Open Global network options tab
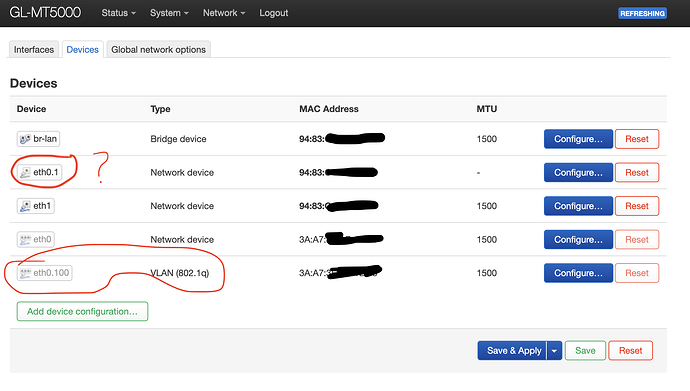Image resolution: width=690 pixels, height=391 pixels. 158,50
